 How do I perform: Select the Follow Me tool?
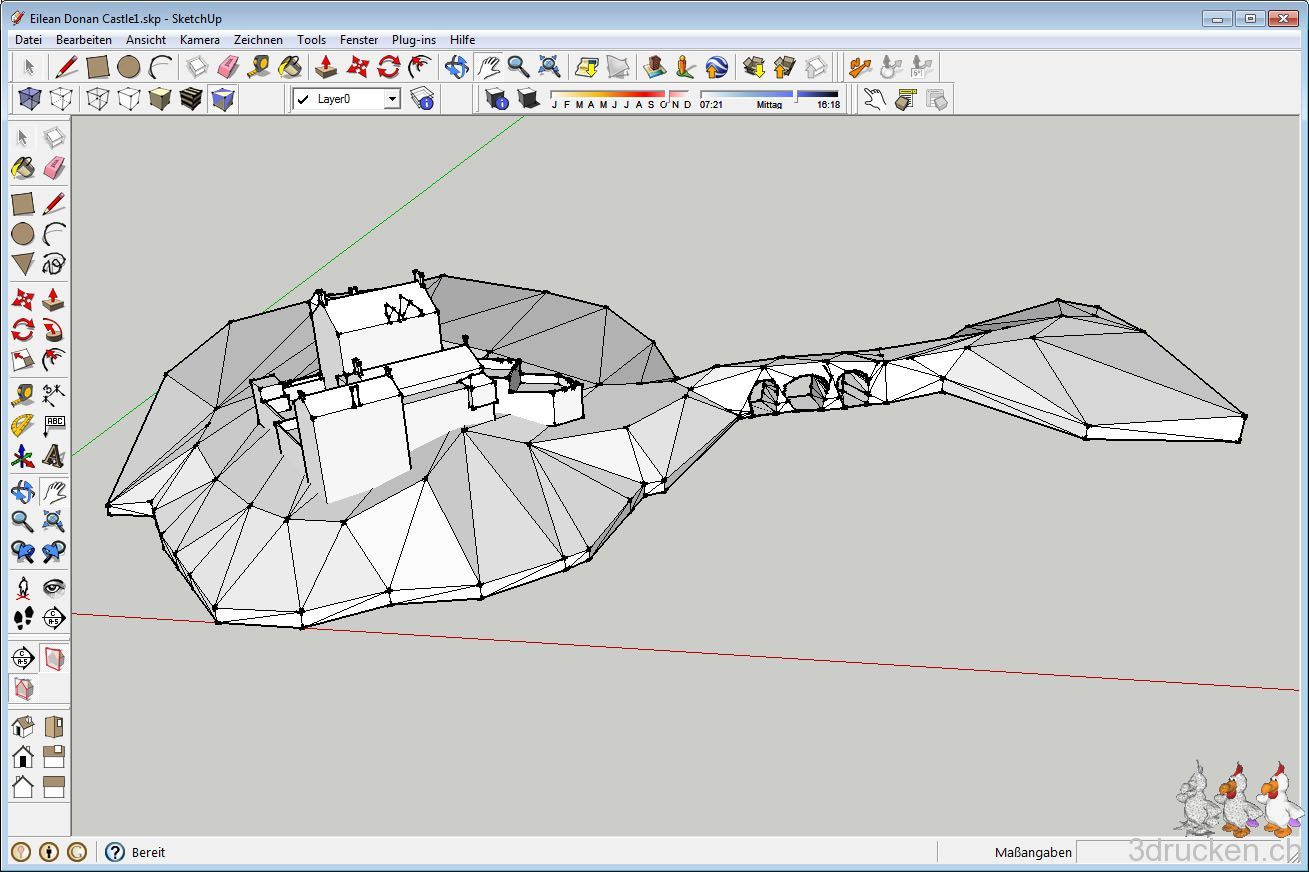click(x=54, y=330)
